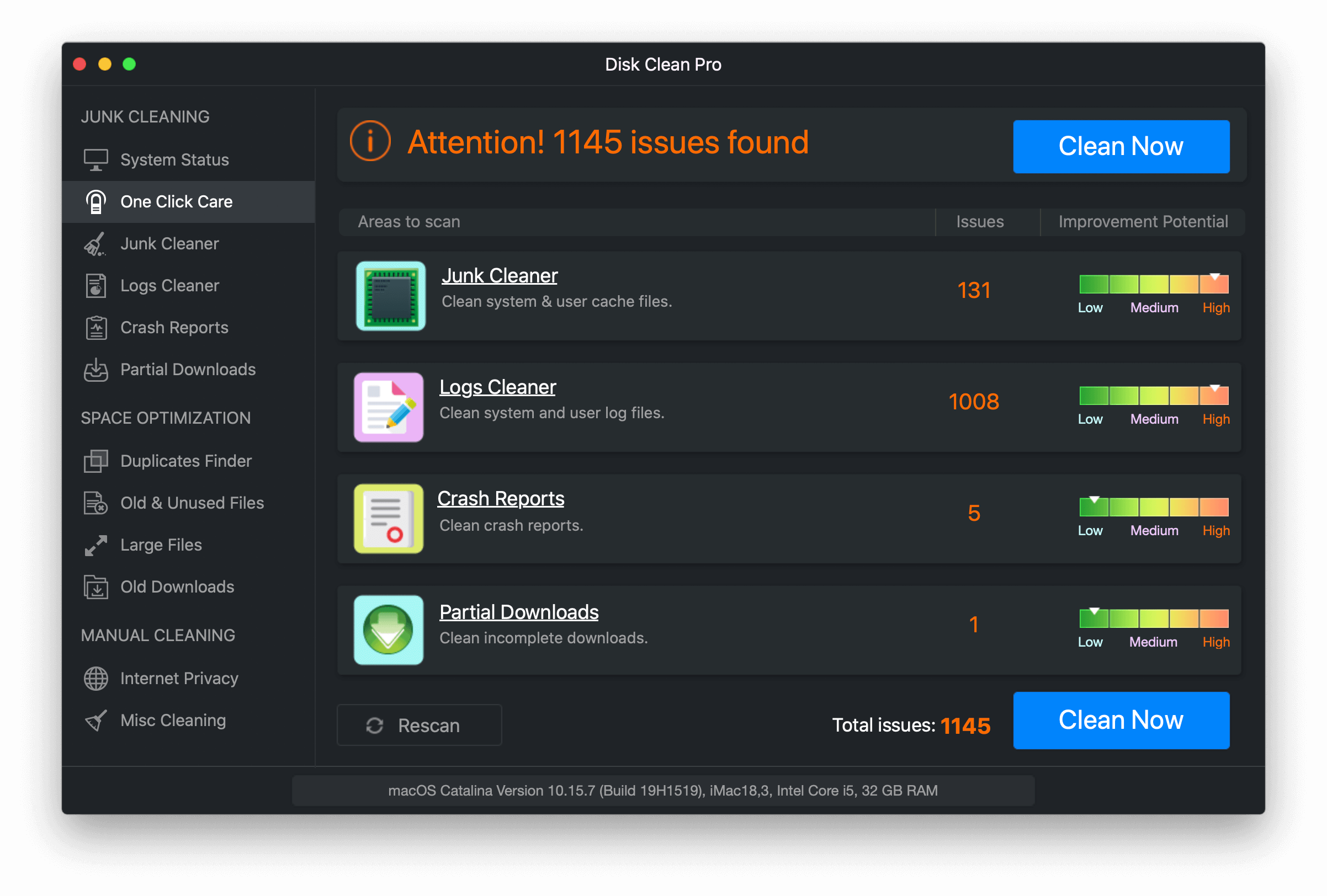Open Misc Cleaning in the sidebar
This screenshot has width=1327, height=896.
click(x=188, y=721)
